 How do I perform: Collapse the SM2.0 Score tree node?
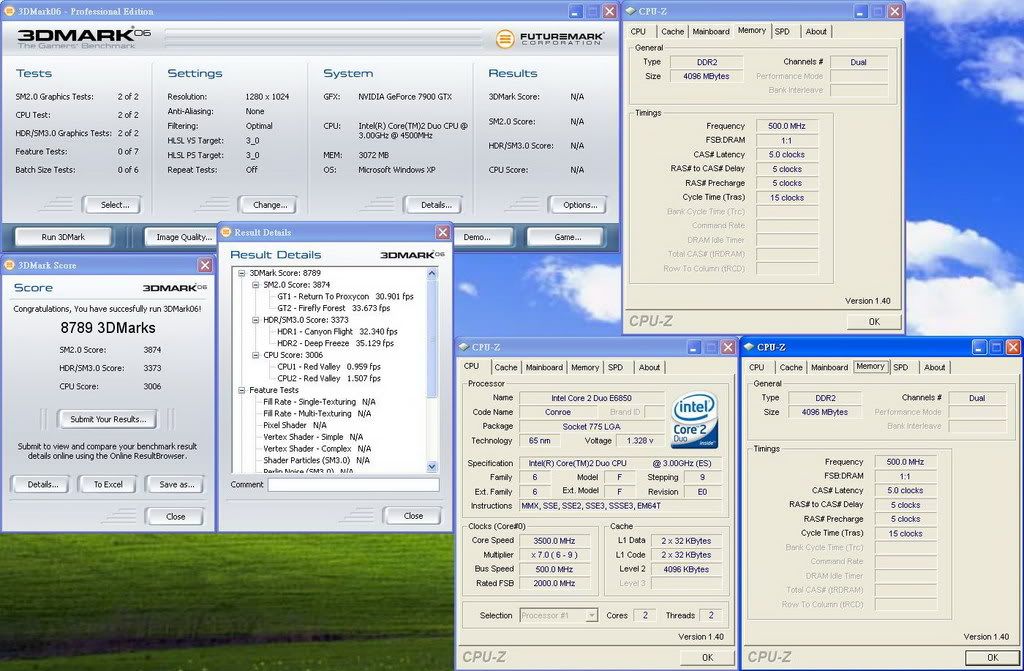(256, 285)
